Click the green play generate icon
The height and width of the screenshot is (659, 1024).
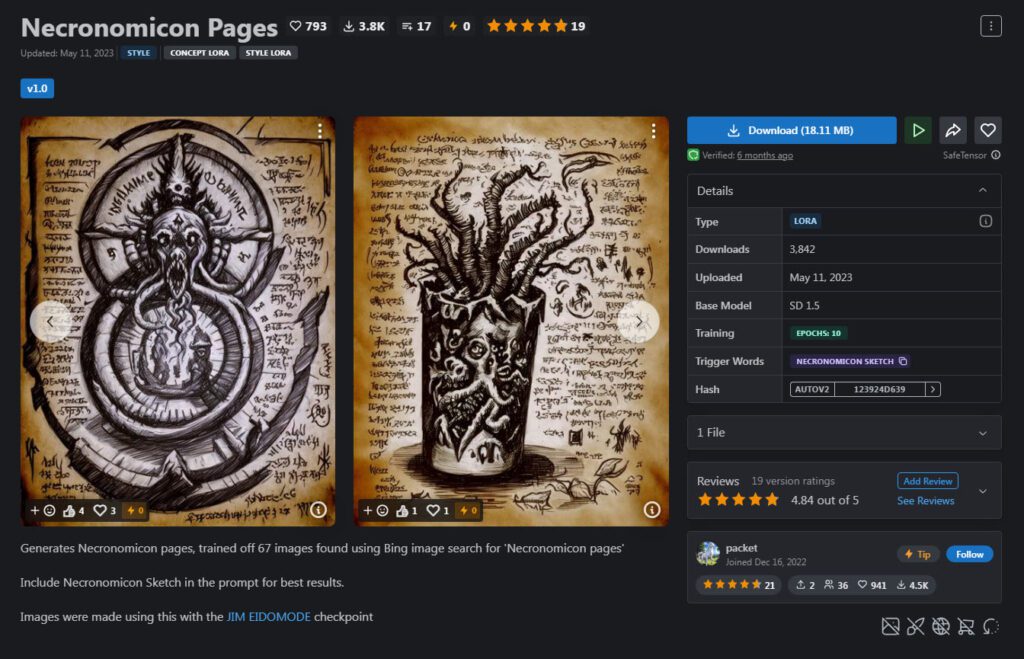pos(918,130)
